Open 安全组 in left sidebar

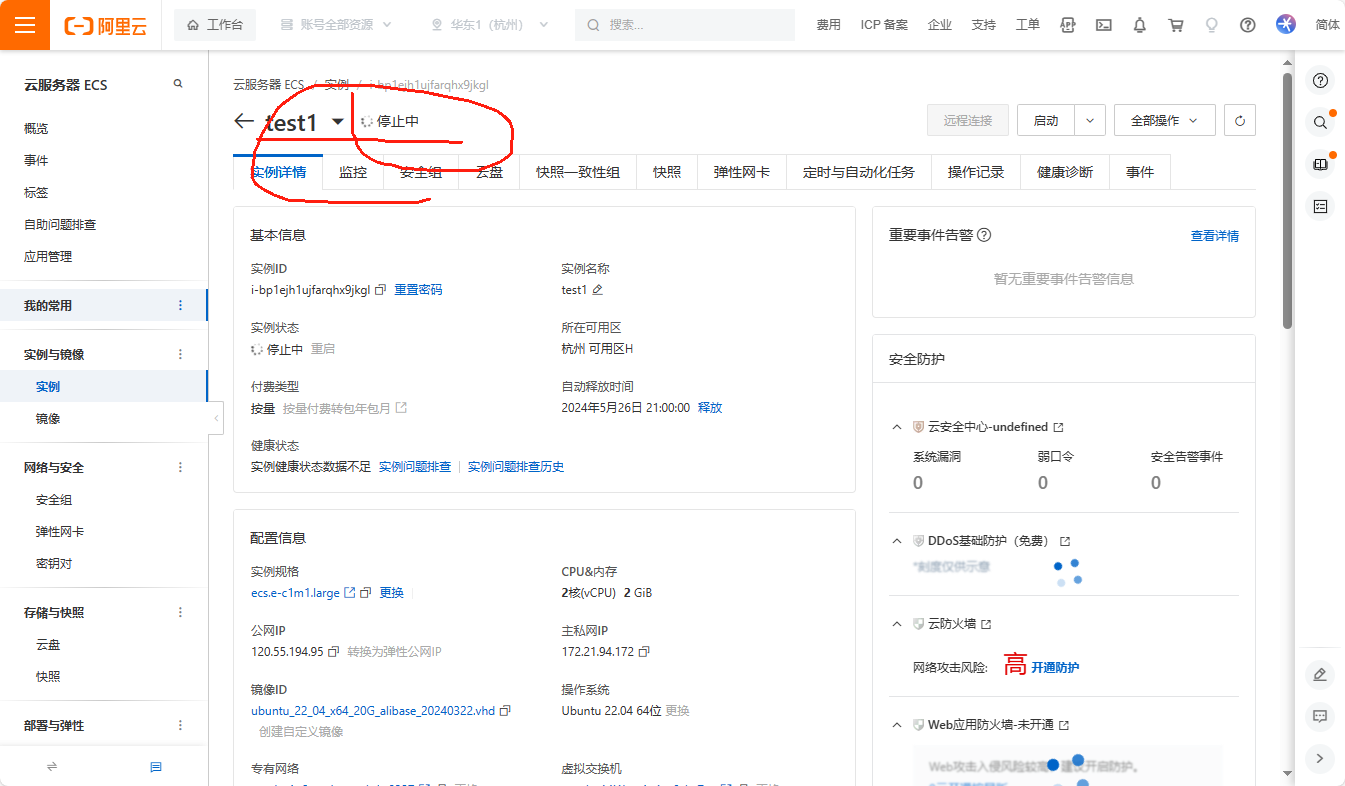[54, 500]
